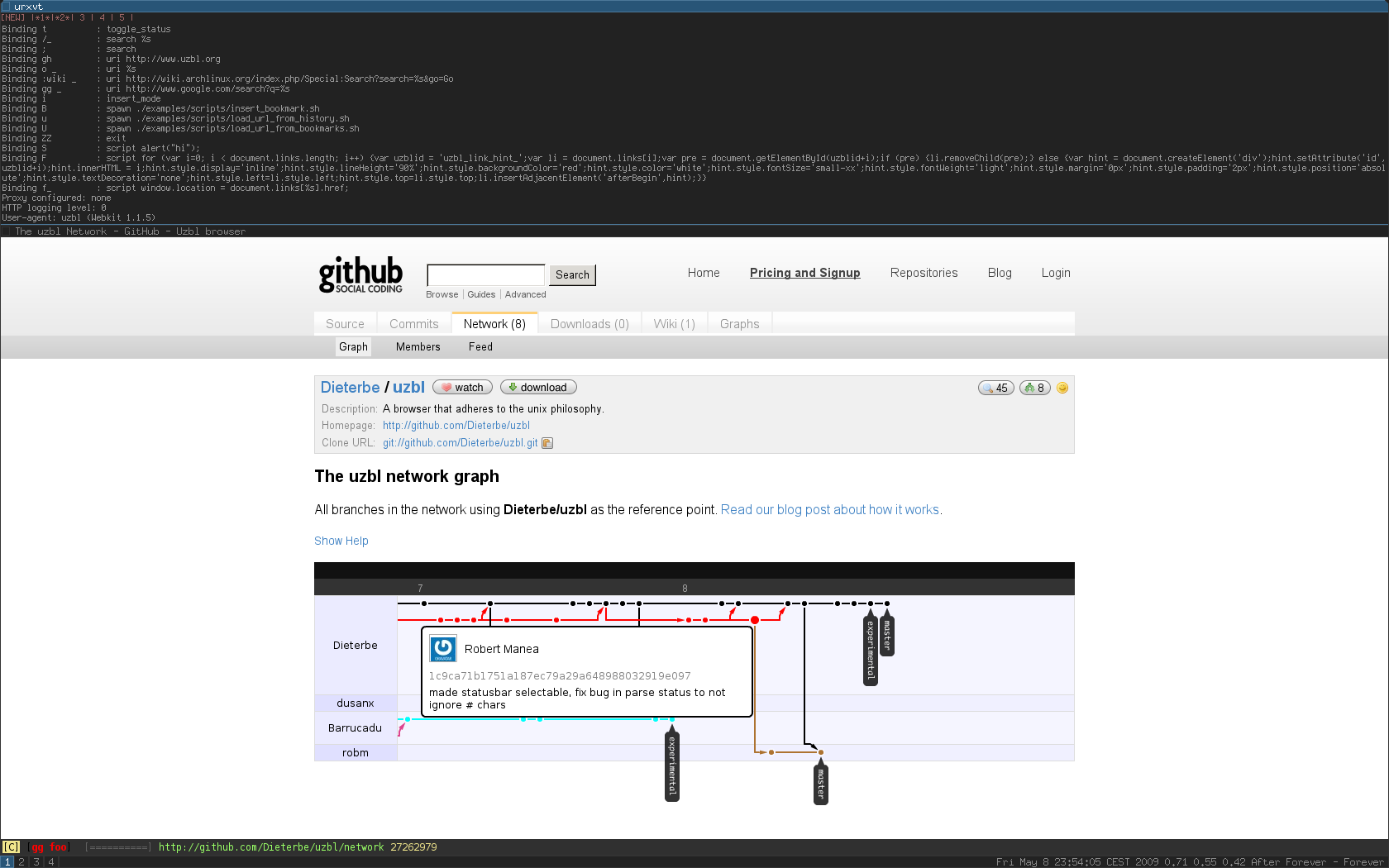Select the Barrucadu row in network graph
The width and height of the screenshot is (1389, 868).
click(x=356, y=728)
